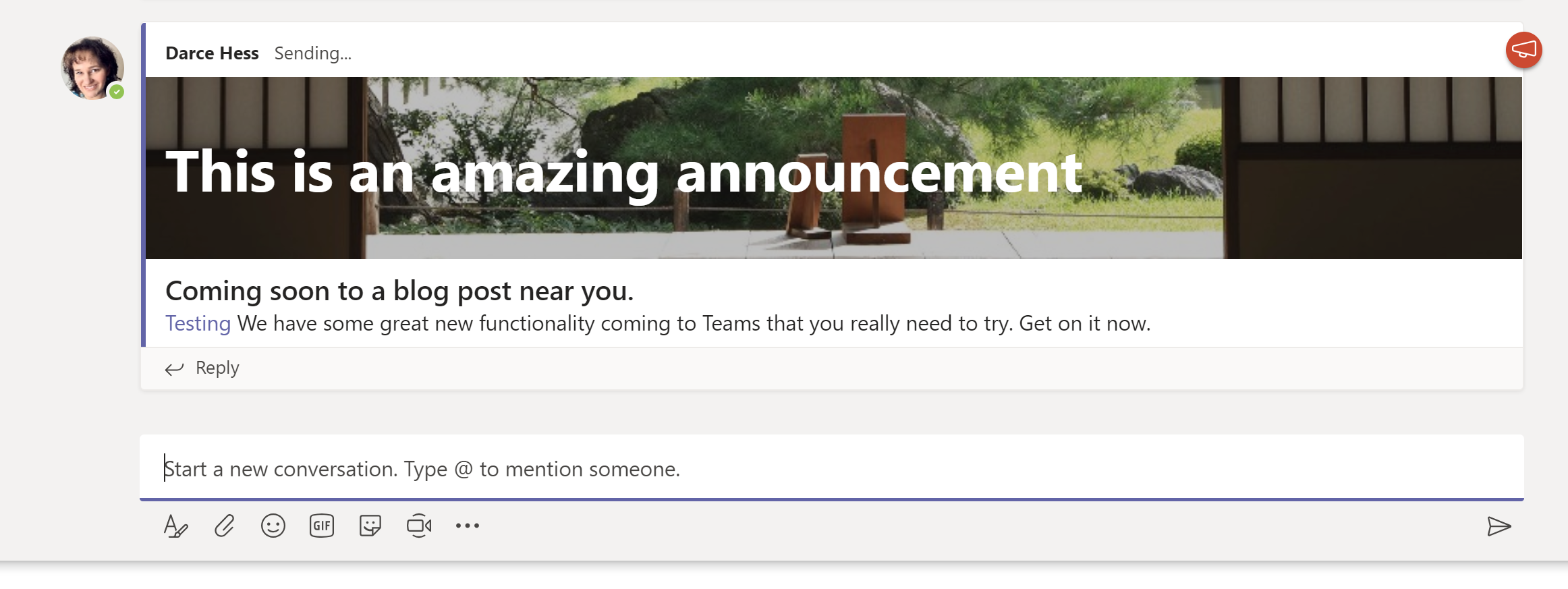
Task: Open the sticker picker
Action: 370,526
